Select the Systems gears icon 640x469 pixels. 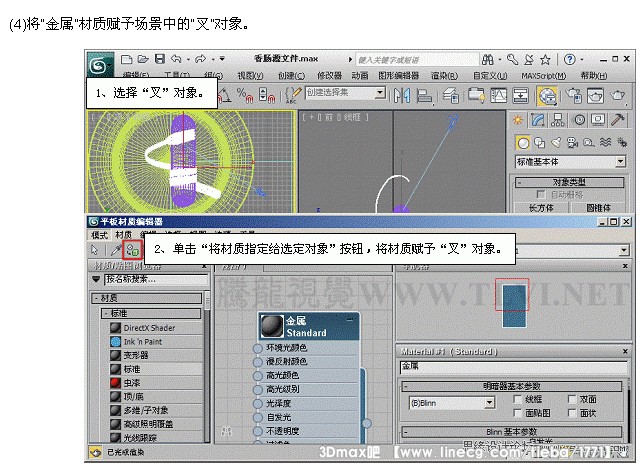point(622,142)
